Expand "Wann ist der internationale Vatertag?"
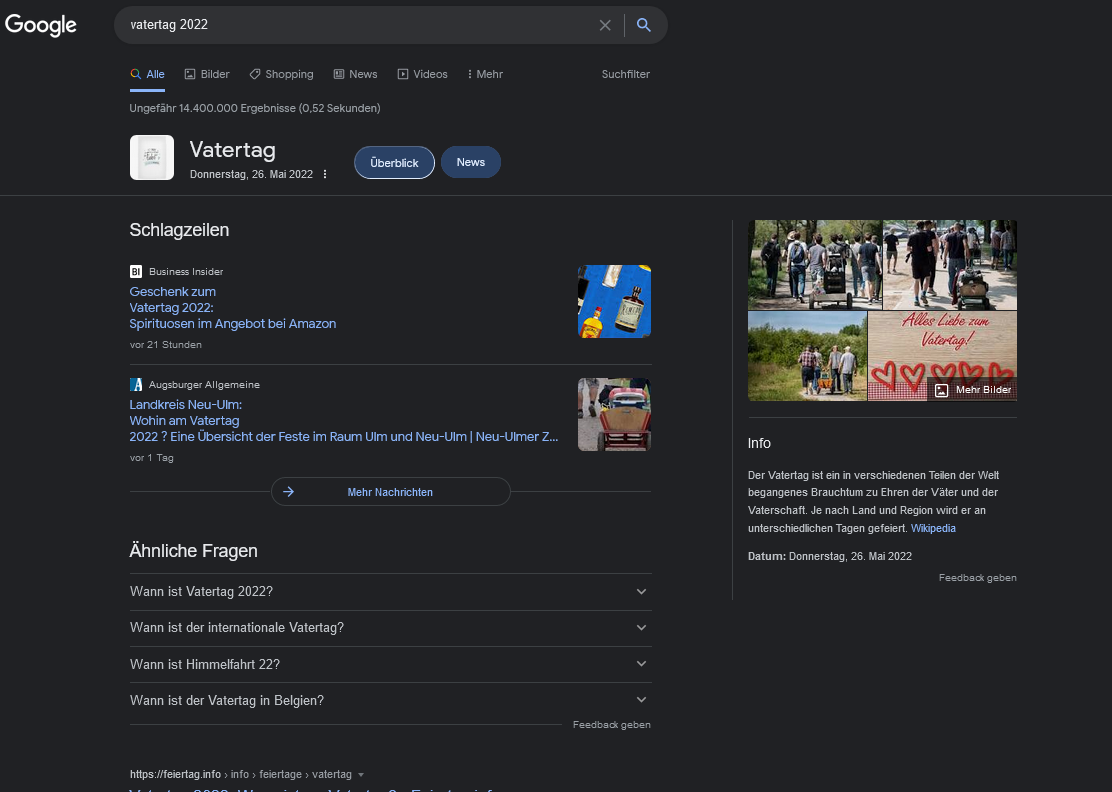Image resolution: width=1112 pixels, height=792 pixels. (x=390, y=628)
